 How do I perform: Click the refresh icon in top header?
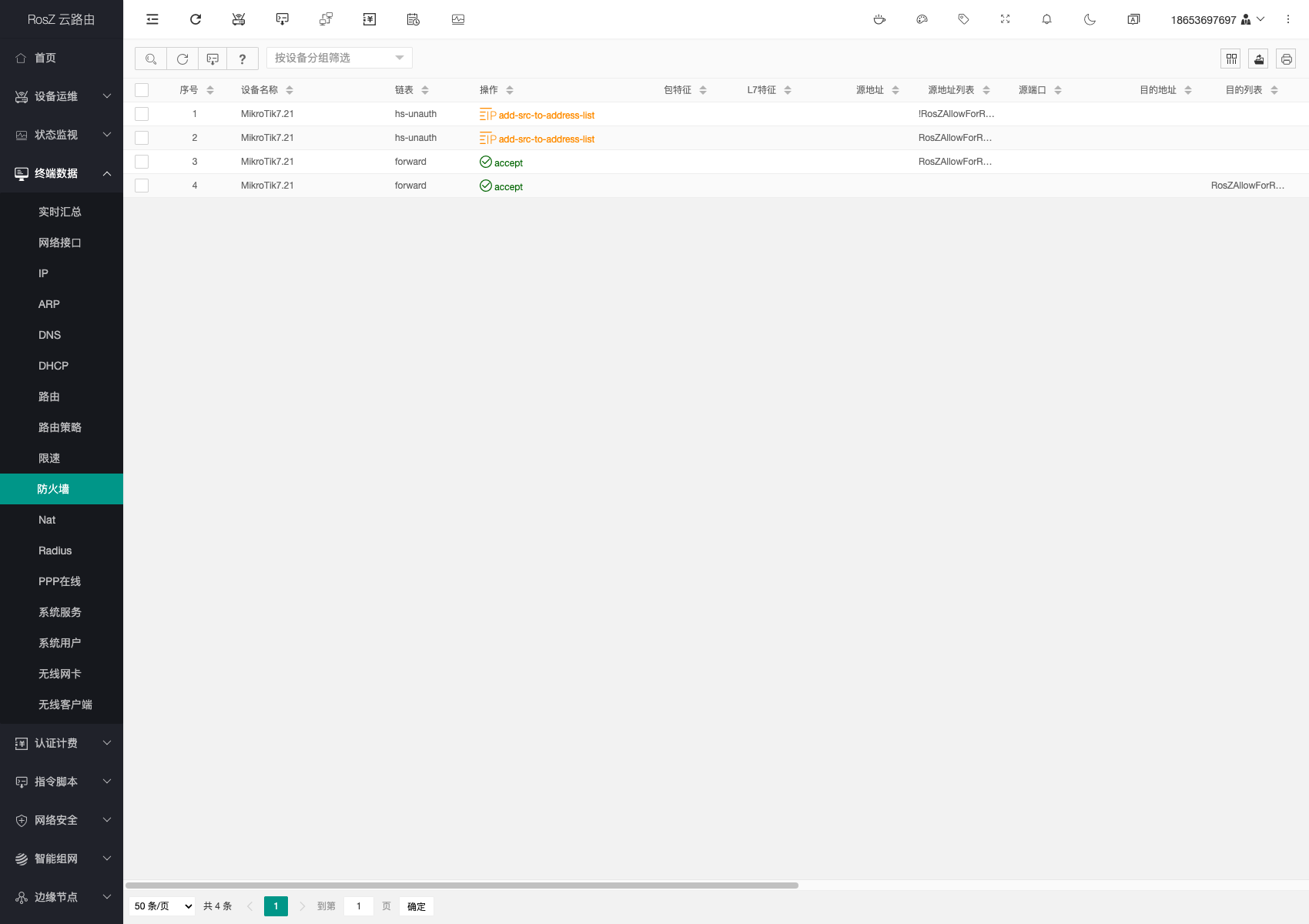click(x=196, y=19)
